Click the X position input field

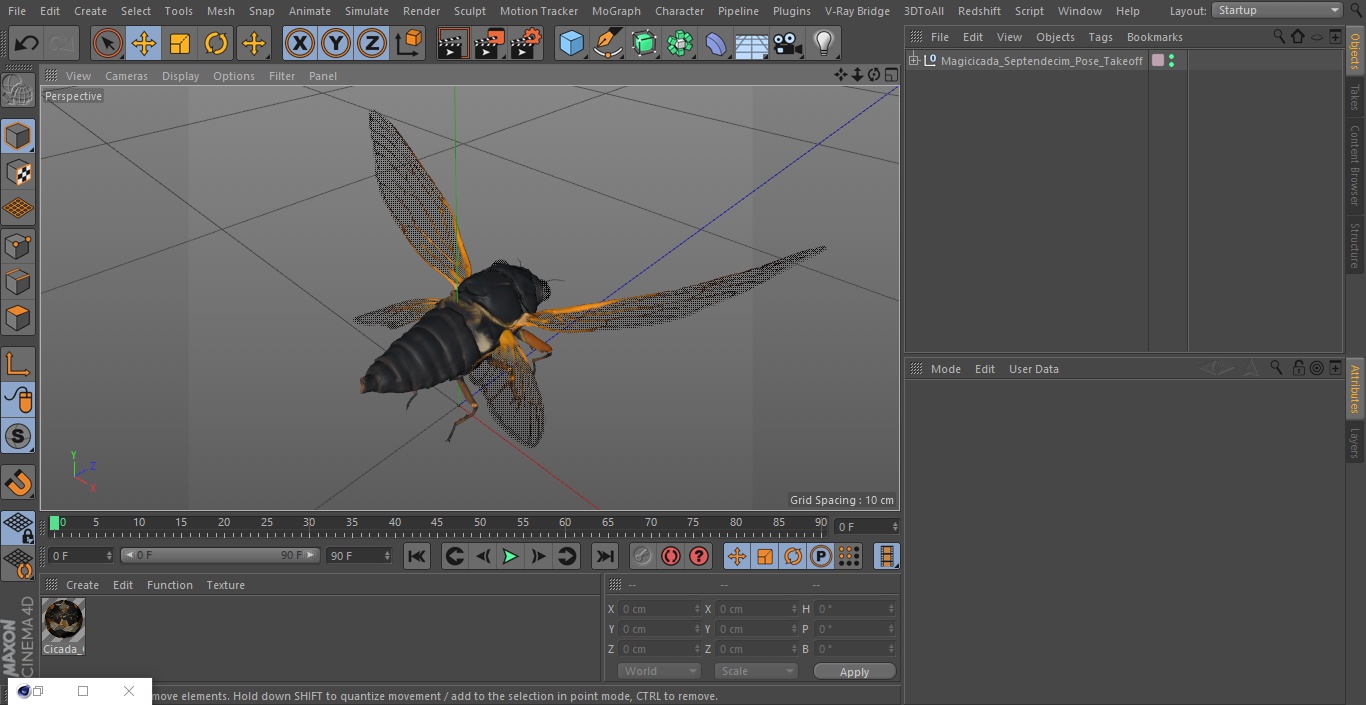click(x=659, y=609)
